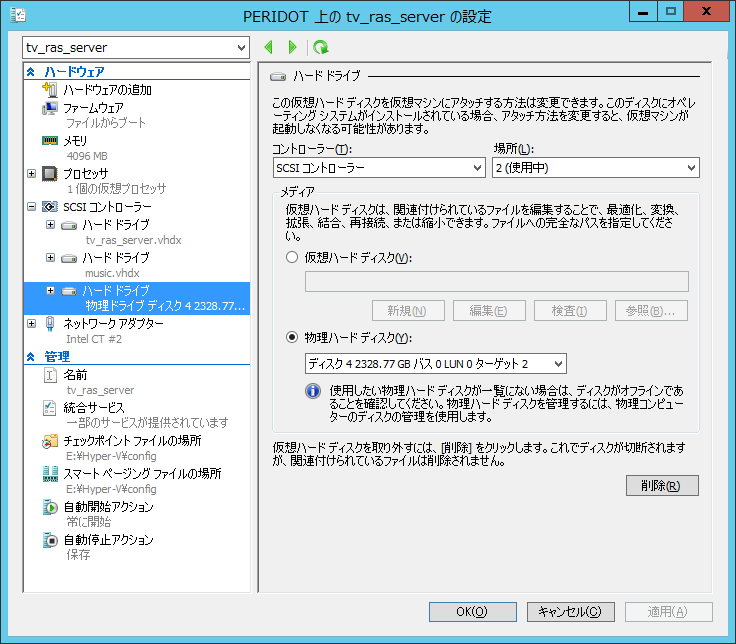Screen dimensions: 736x644
Task: Click the 'Intel CT #2' adapter text
Action: click(94, 339)
